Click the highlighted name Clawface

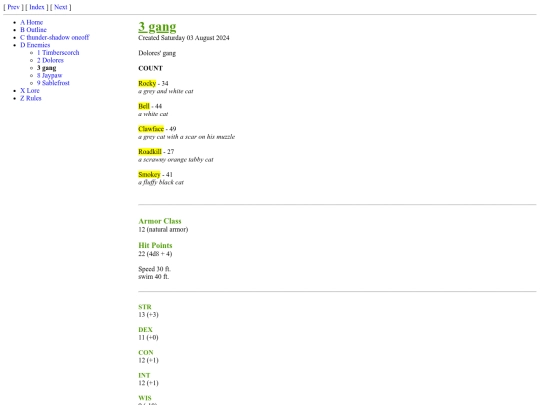(151, 129)
